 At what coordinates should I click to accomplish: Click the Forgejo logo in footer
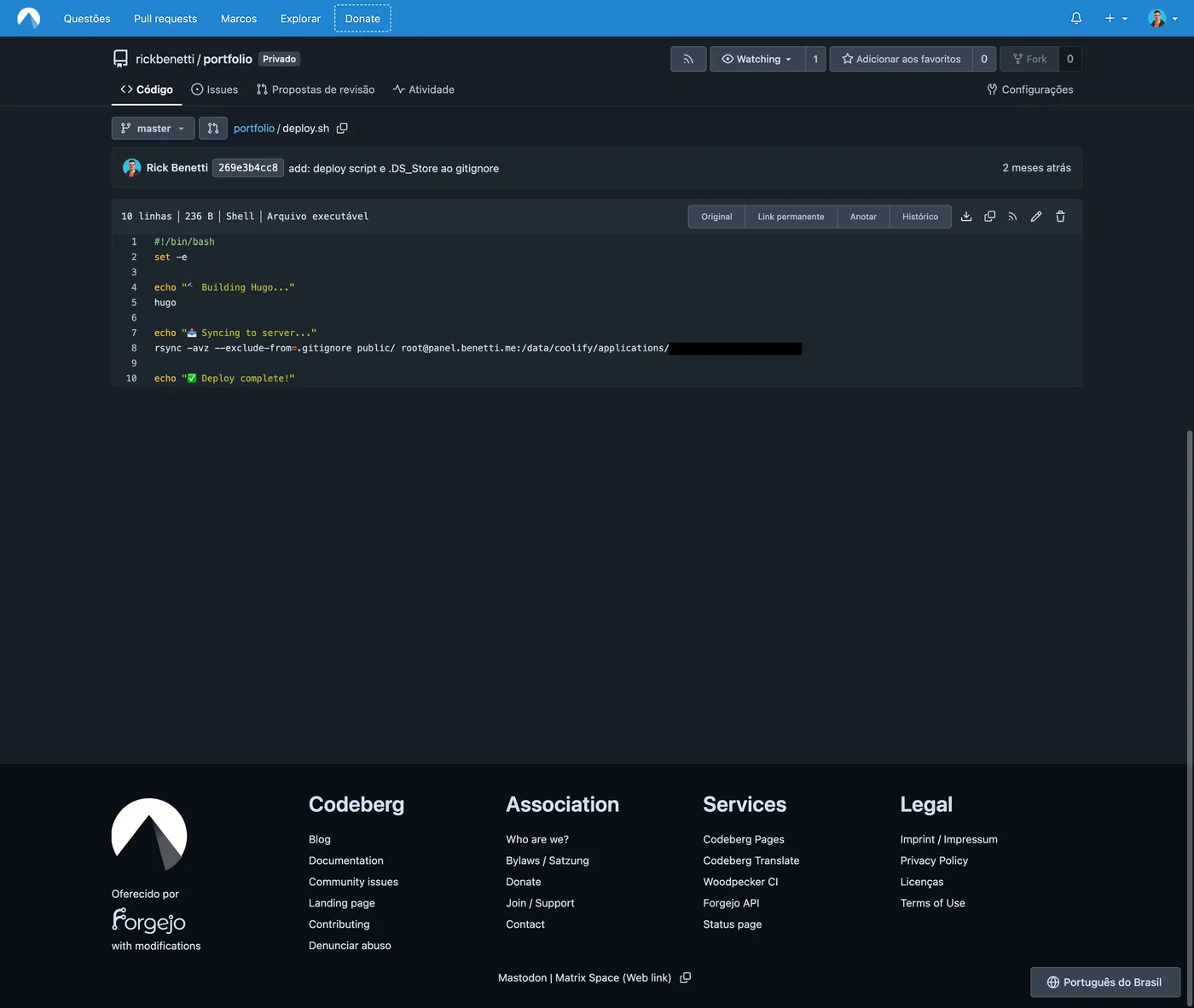pos(148,920)
